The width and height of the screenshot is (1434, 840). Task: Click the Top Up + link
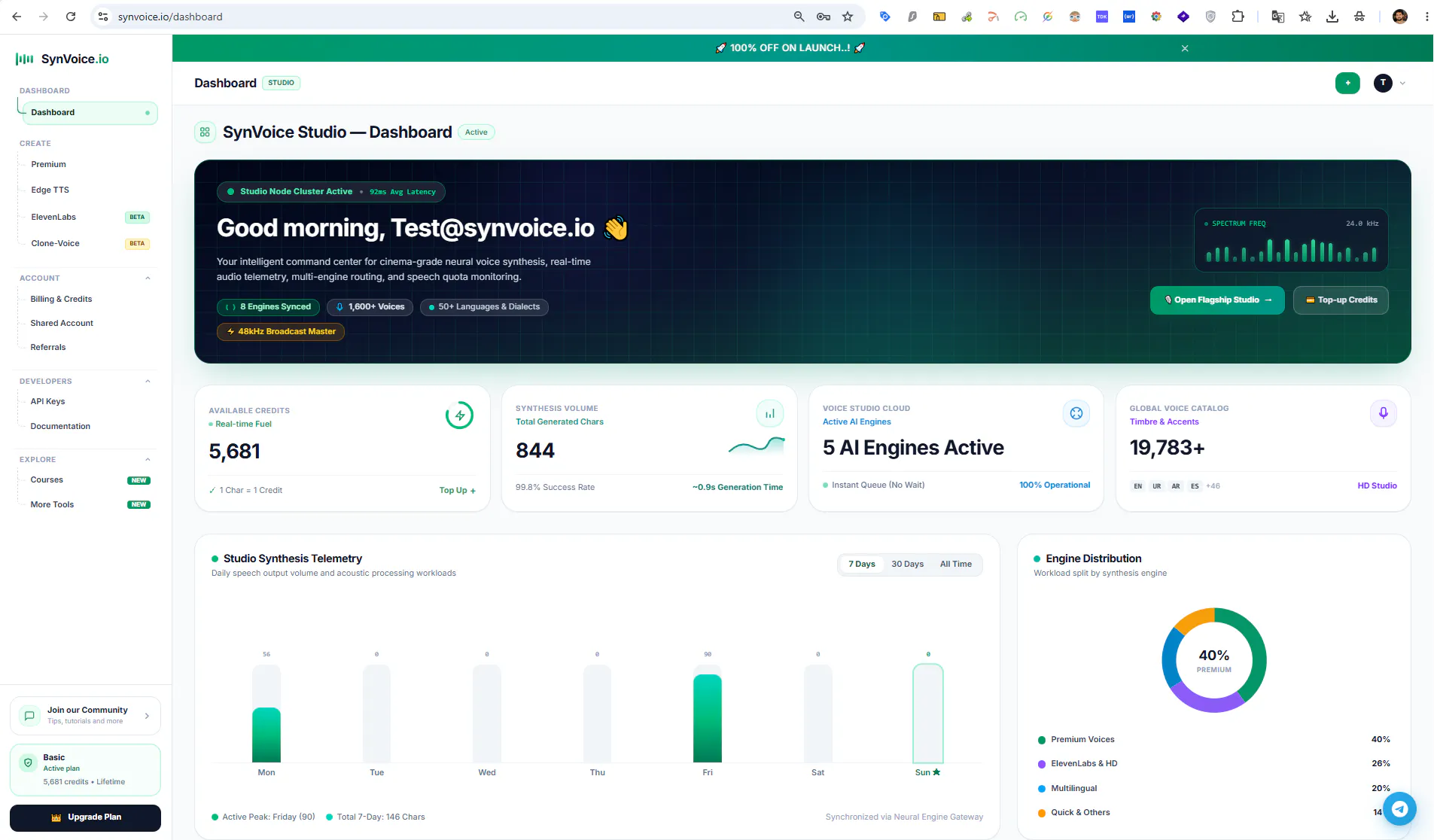[x=458, y=490]
